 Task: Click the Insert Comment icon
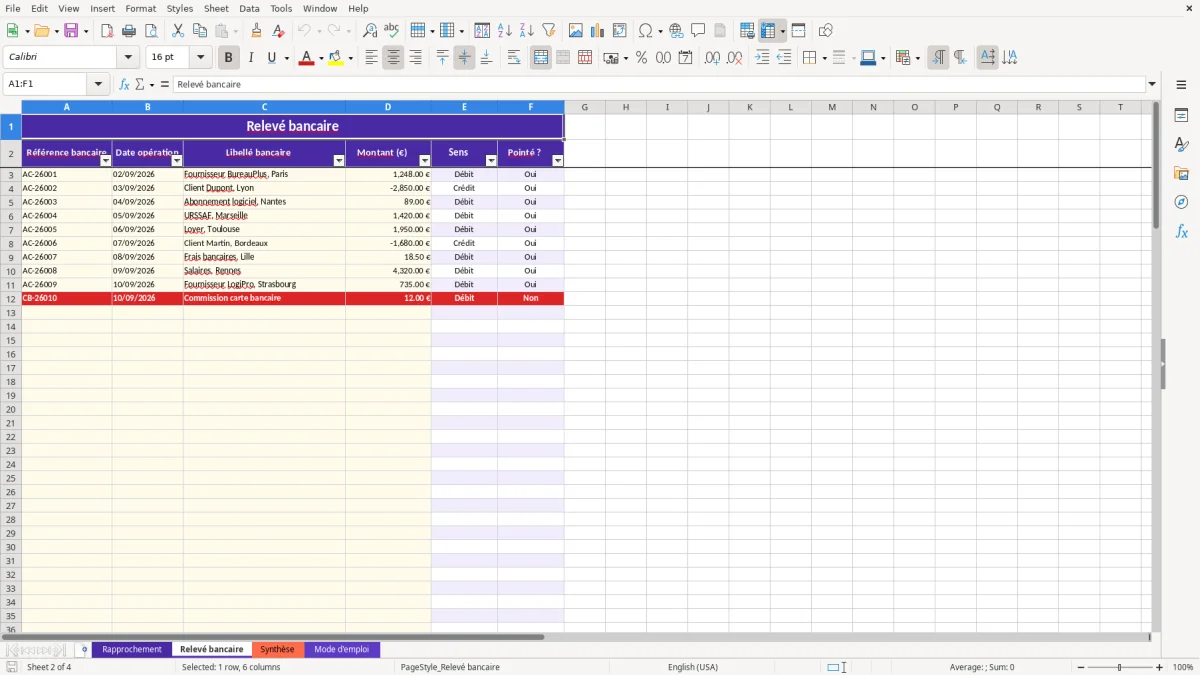click(x=698, y=31)
